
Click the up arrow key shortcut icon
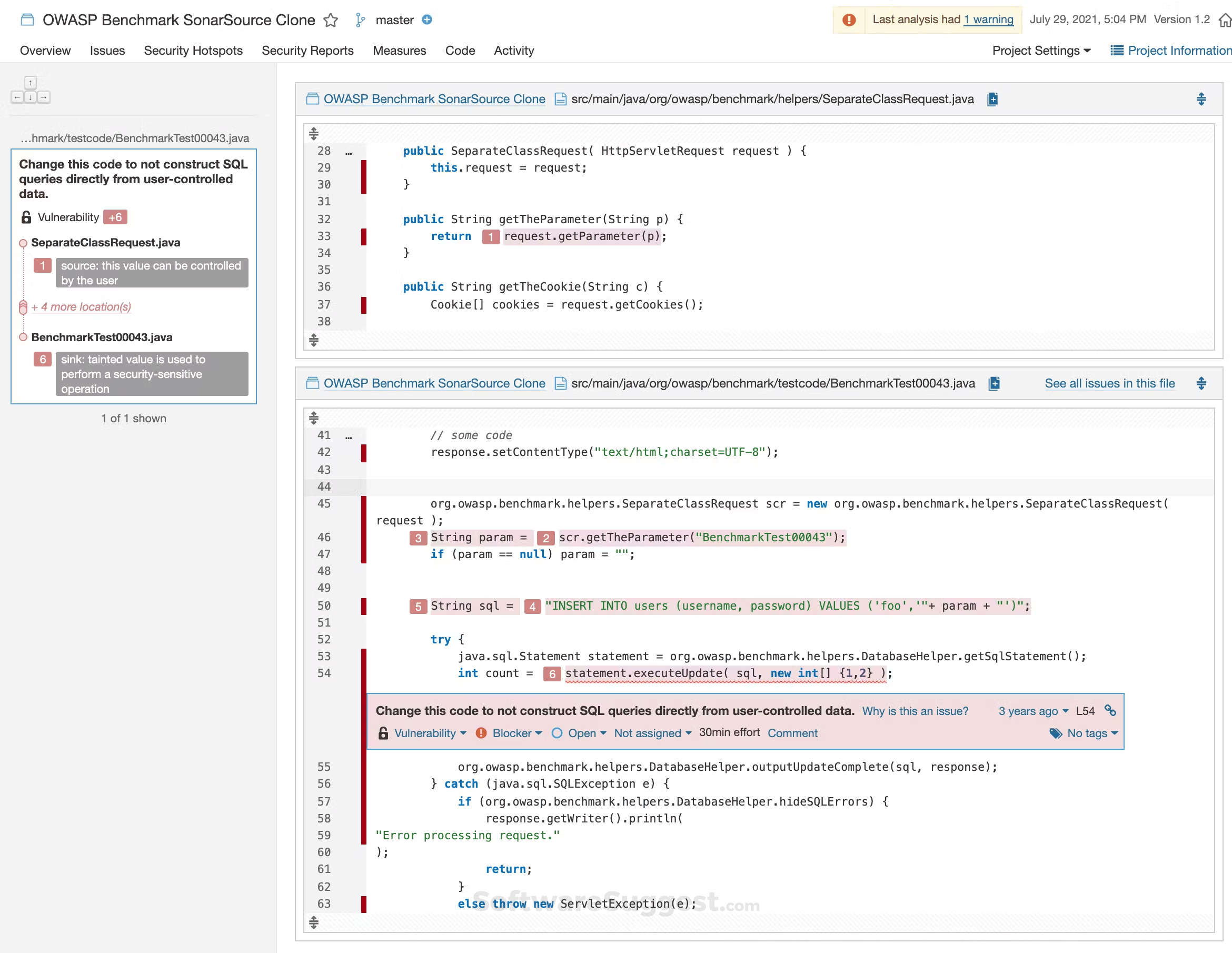tap(31, 82)
